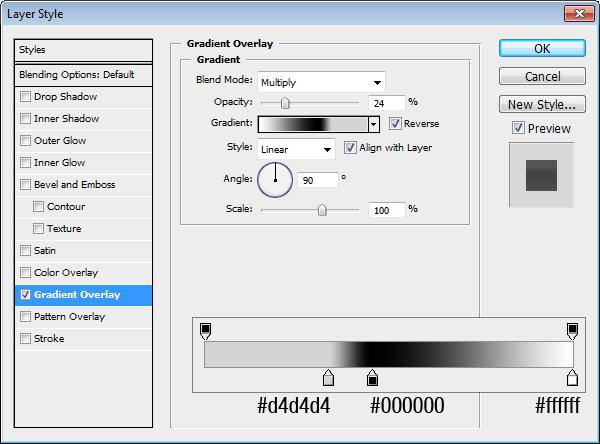Viewport: 600px width, 444px height.
Task: Enable the Color Overlay checkbox
Action: [25, 273]
